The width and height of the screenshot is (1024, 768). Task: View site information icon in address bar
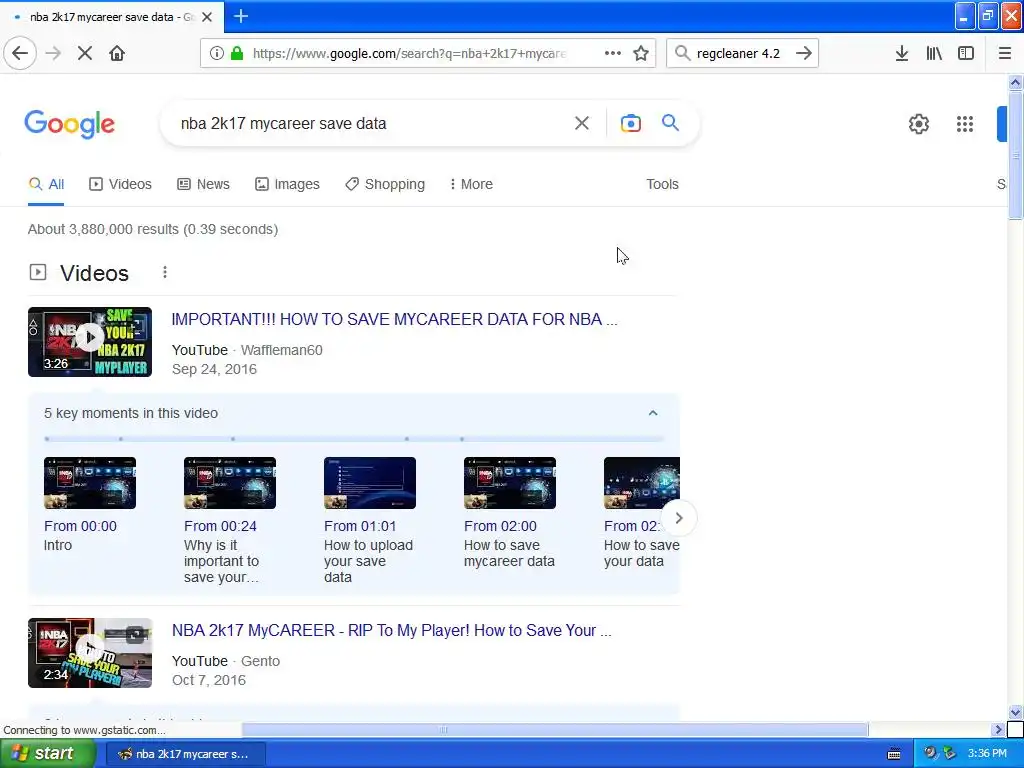[216, 53]
